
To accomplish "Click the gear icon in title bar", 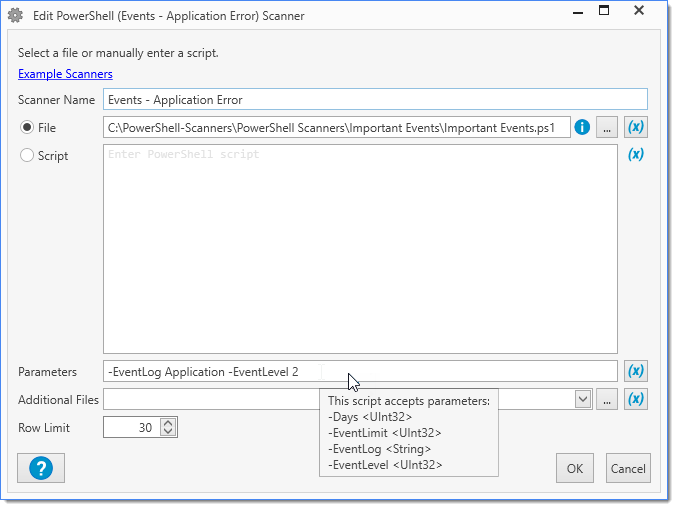I will [16, 16].
